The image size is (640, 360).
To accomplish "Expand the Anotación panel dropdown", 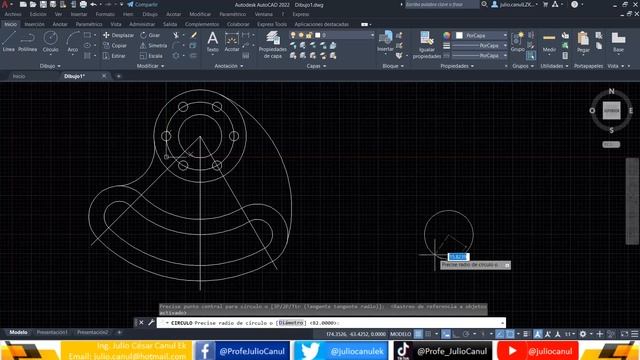I will coord(229,66).
